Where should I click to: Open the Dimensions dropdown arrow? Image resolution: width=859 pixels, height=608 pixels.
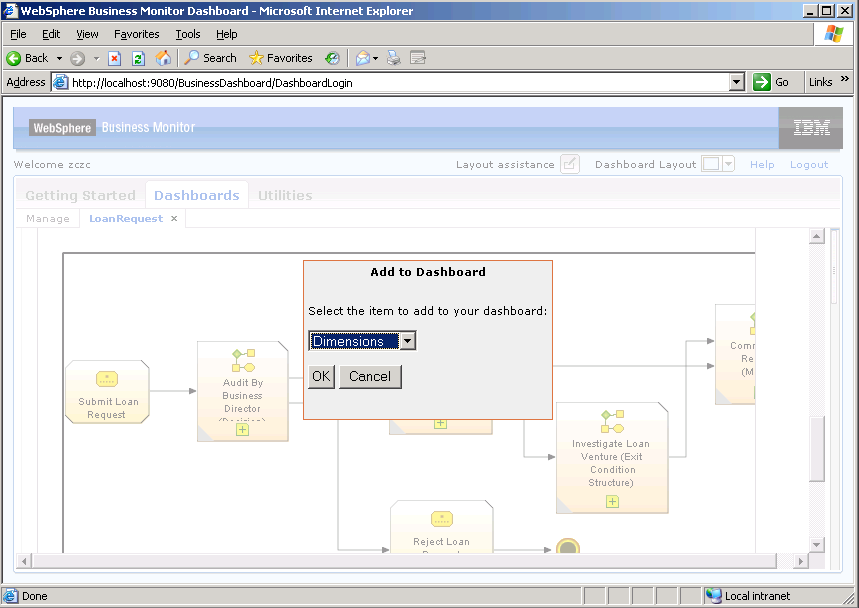pos(407,341)
